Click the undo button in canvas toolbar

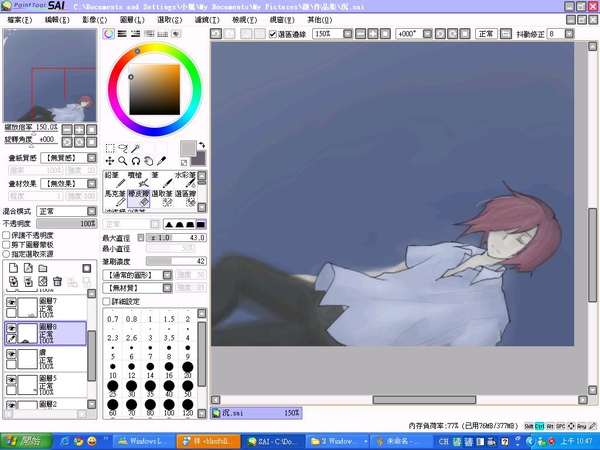pyautogui.click(x=216, y=34)
